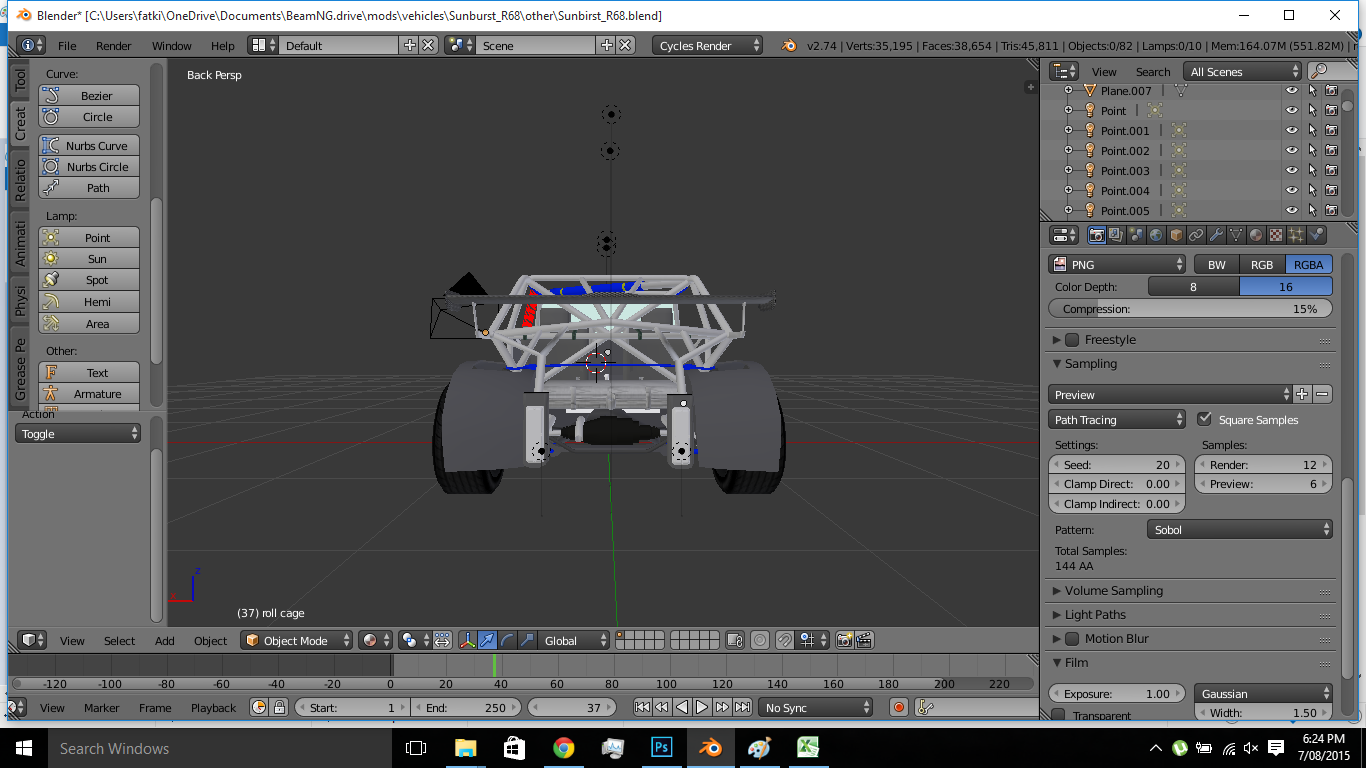Expand the Light Paths panel
Screen dimensions: 1366x768
[x=1094, y=615]
